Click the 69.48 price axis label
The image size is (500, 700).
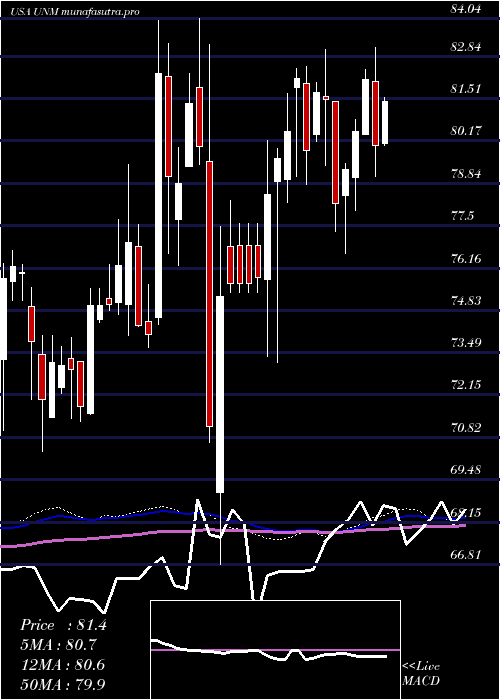coord(467,469)
